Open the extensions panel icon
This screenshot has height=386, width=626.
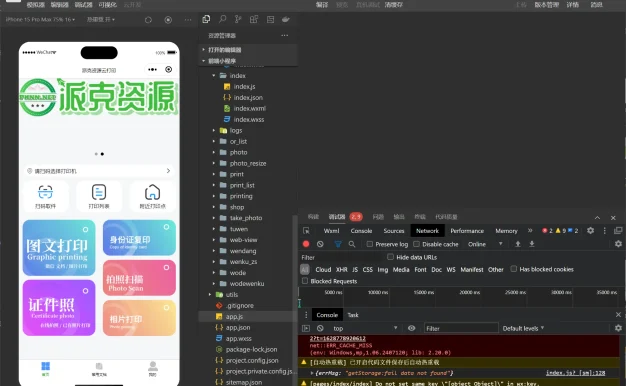coord(254,19)
